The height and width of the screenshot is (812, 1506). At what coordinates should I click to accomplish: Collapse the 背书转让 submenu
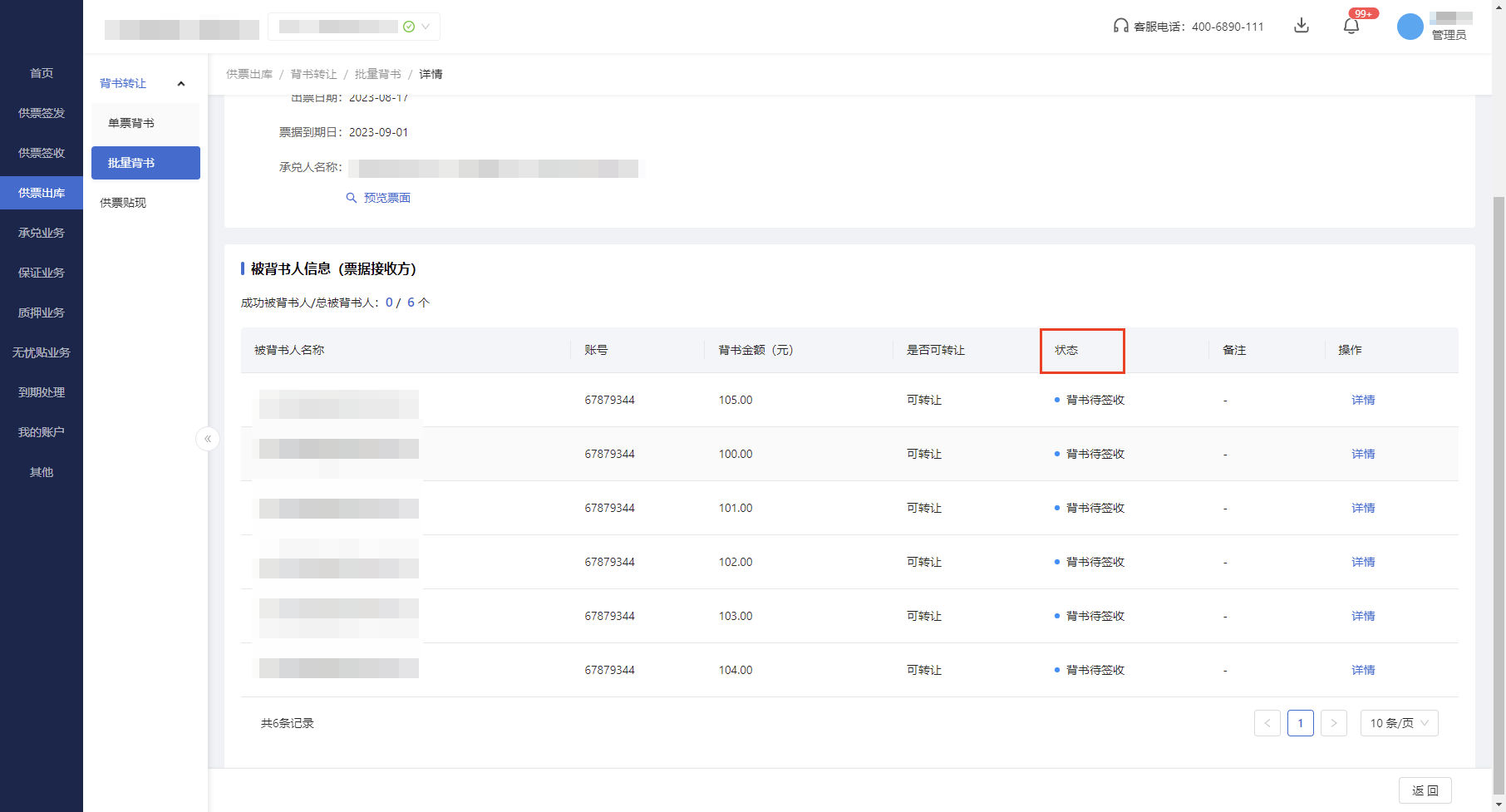180,83
